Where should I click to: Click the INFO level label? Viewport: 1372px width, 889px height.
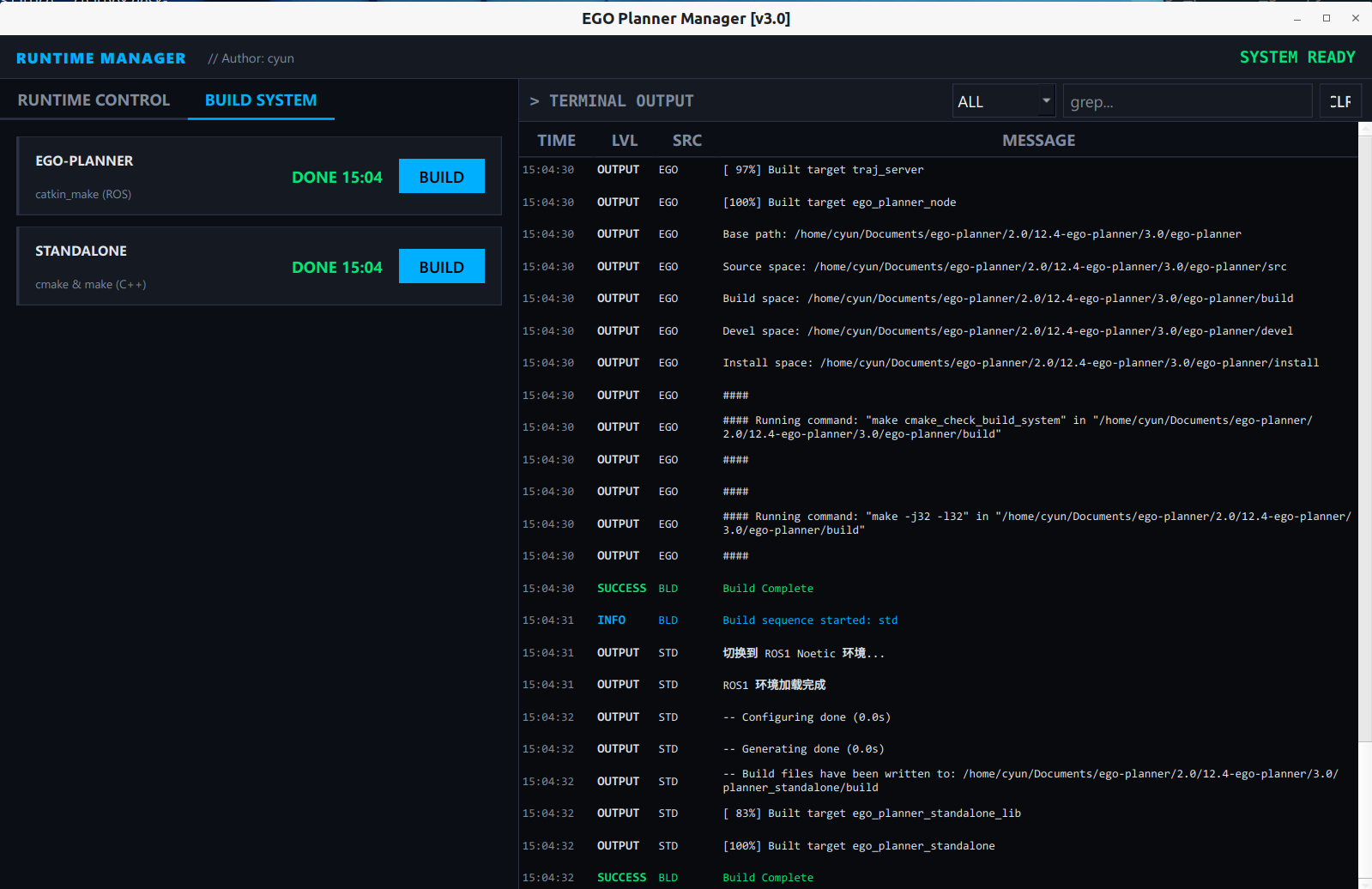[x=612, y=620]
